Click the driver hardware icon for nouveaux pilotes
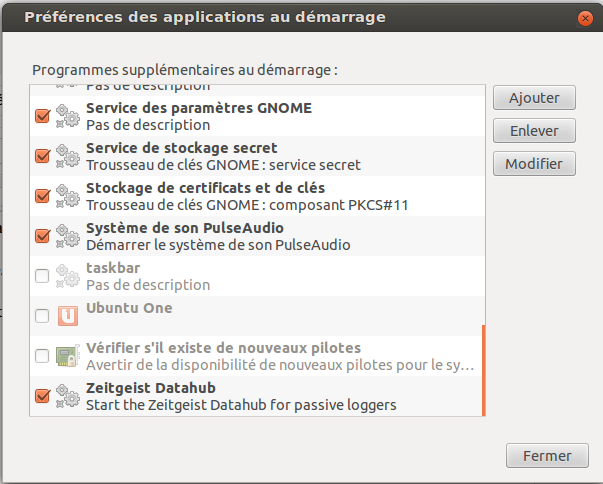 pos(67,356)
